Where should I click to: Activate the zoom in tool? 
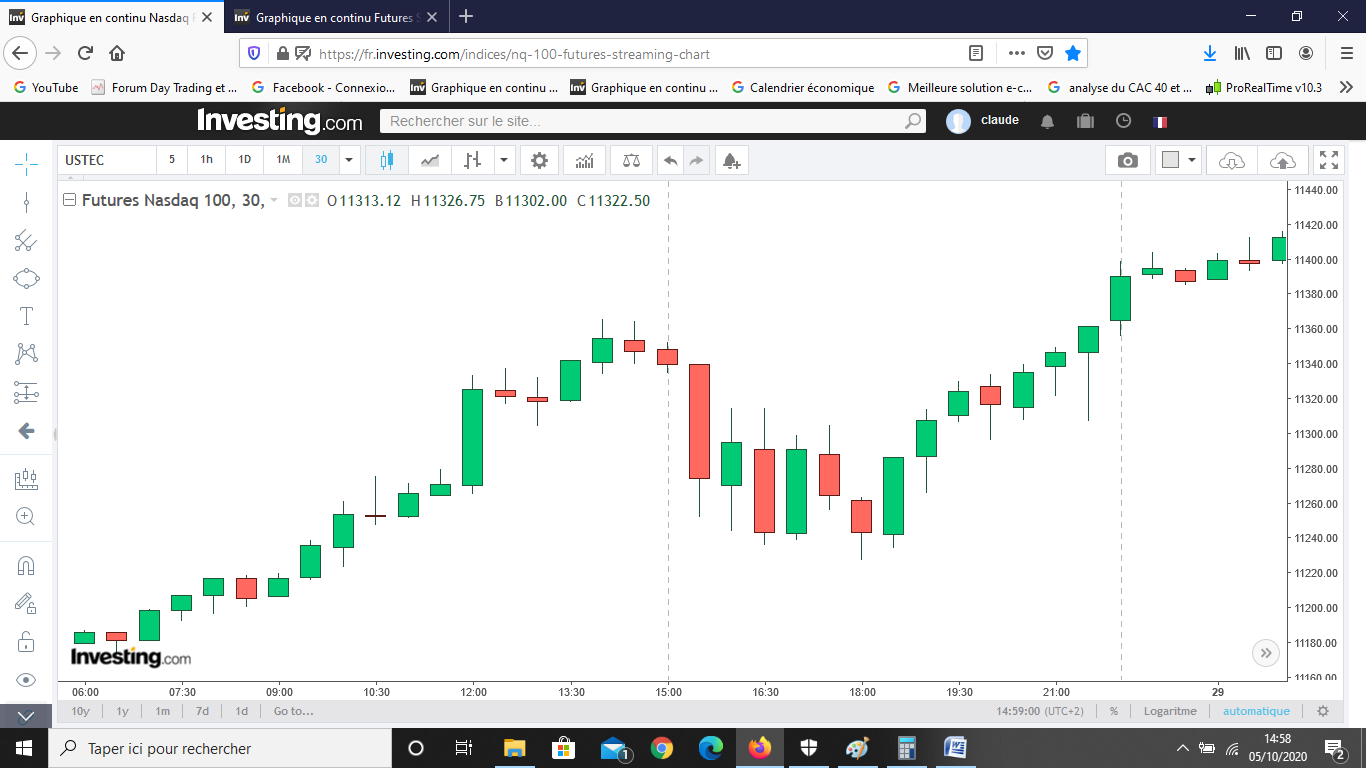[26, 517]
